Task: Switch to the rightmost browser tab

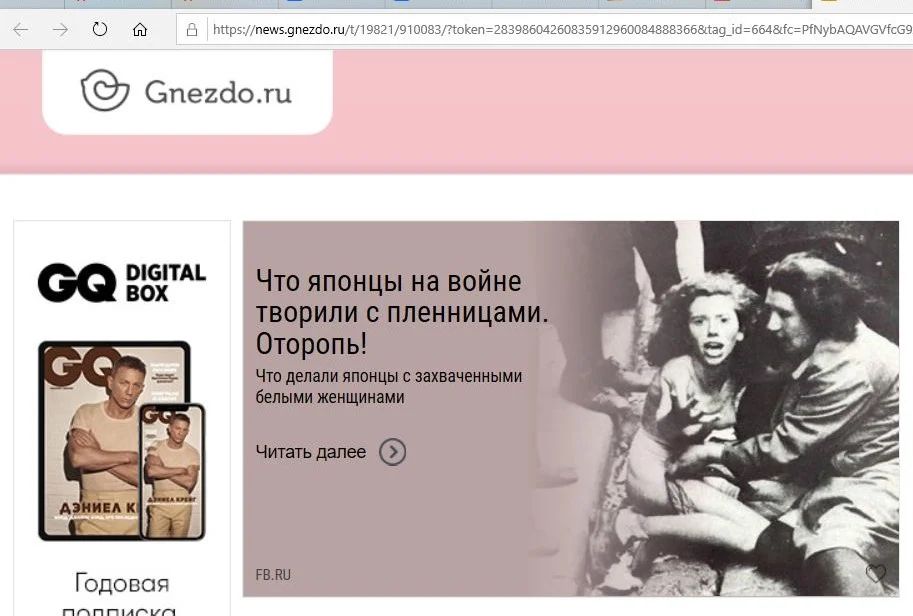Action: click(x=862, y=3)
